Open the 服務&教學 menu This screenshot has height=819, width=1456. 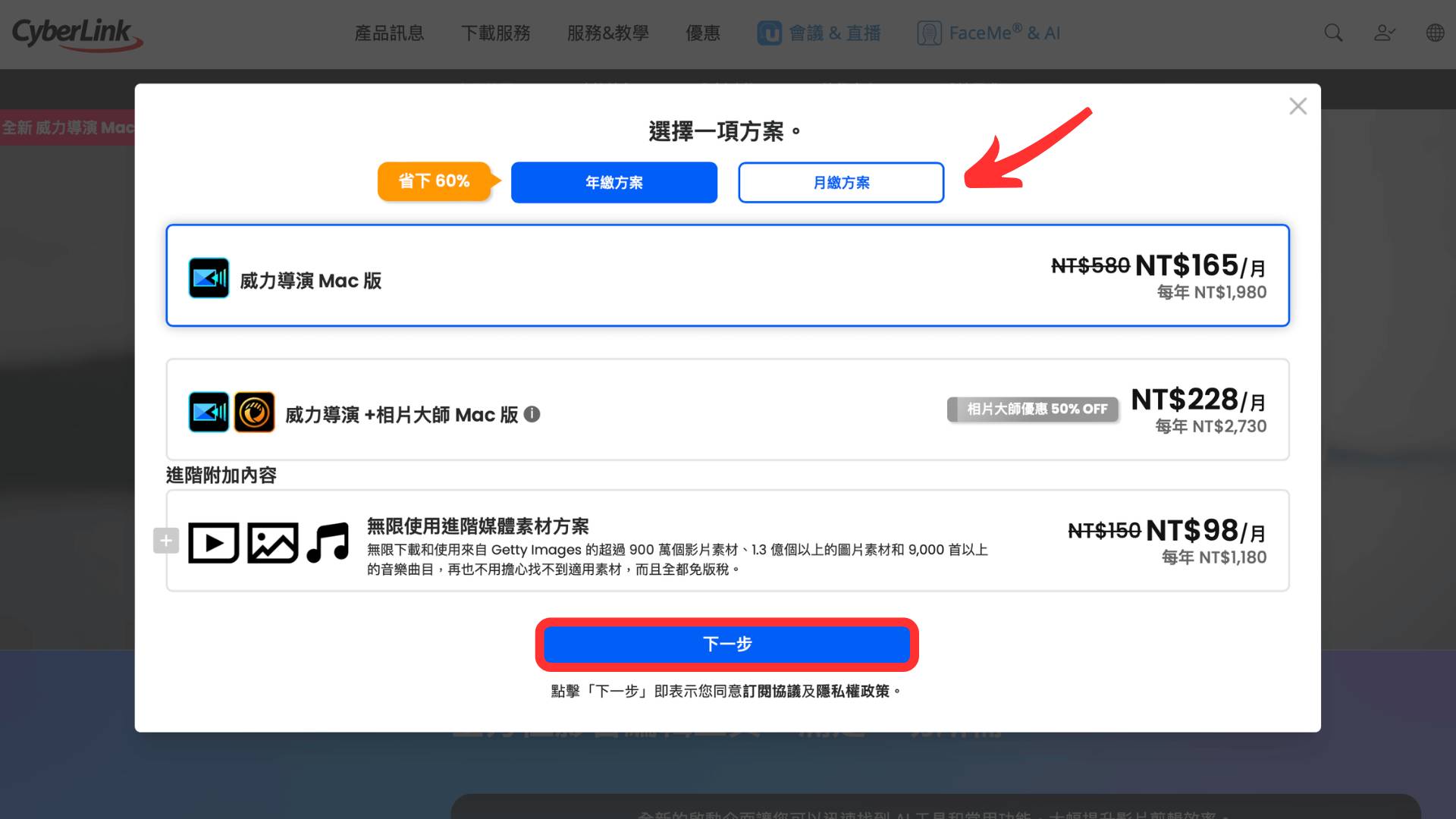(x=608, y=33)
